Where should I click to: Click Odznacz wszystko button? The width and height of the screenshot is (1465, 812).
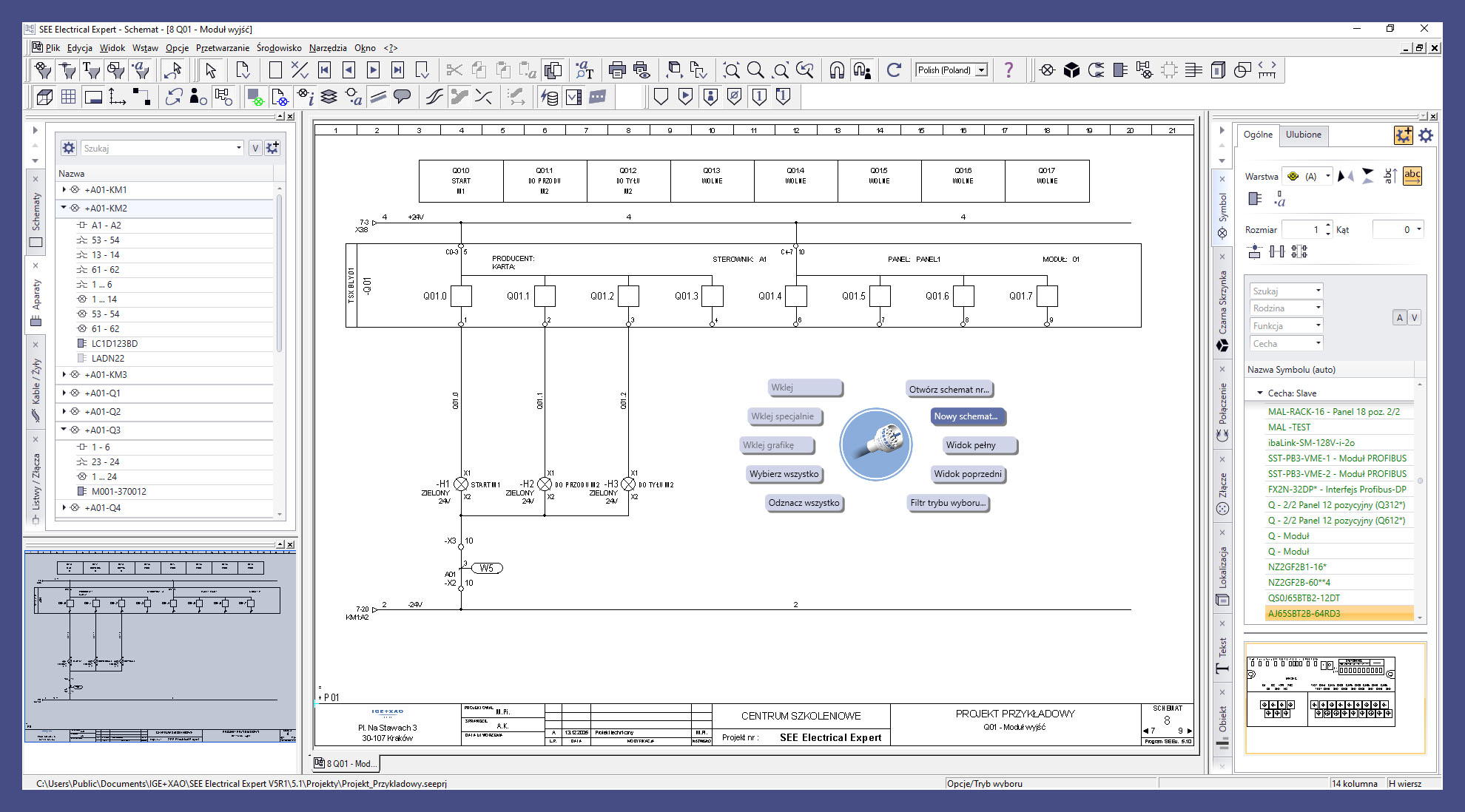tap(804, 503)
